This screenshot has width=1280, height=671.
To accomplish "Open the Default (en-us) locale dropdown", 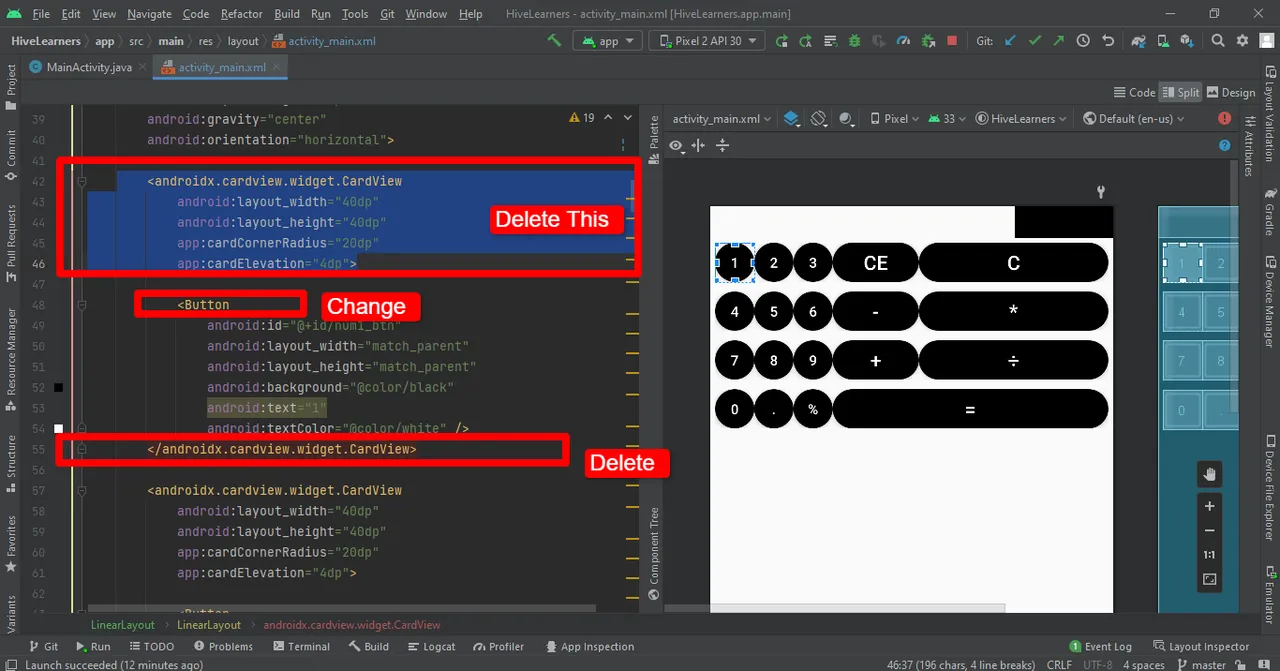I will click(1133, 118).
